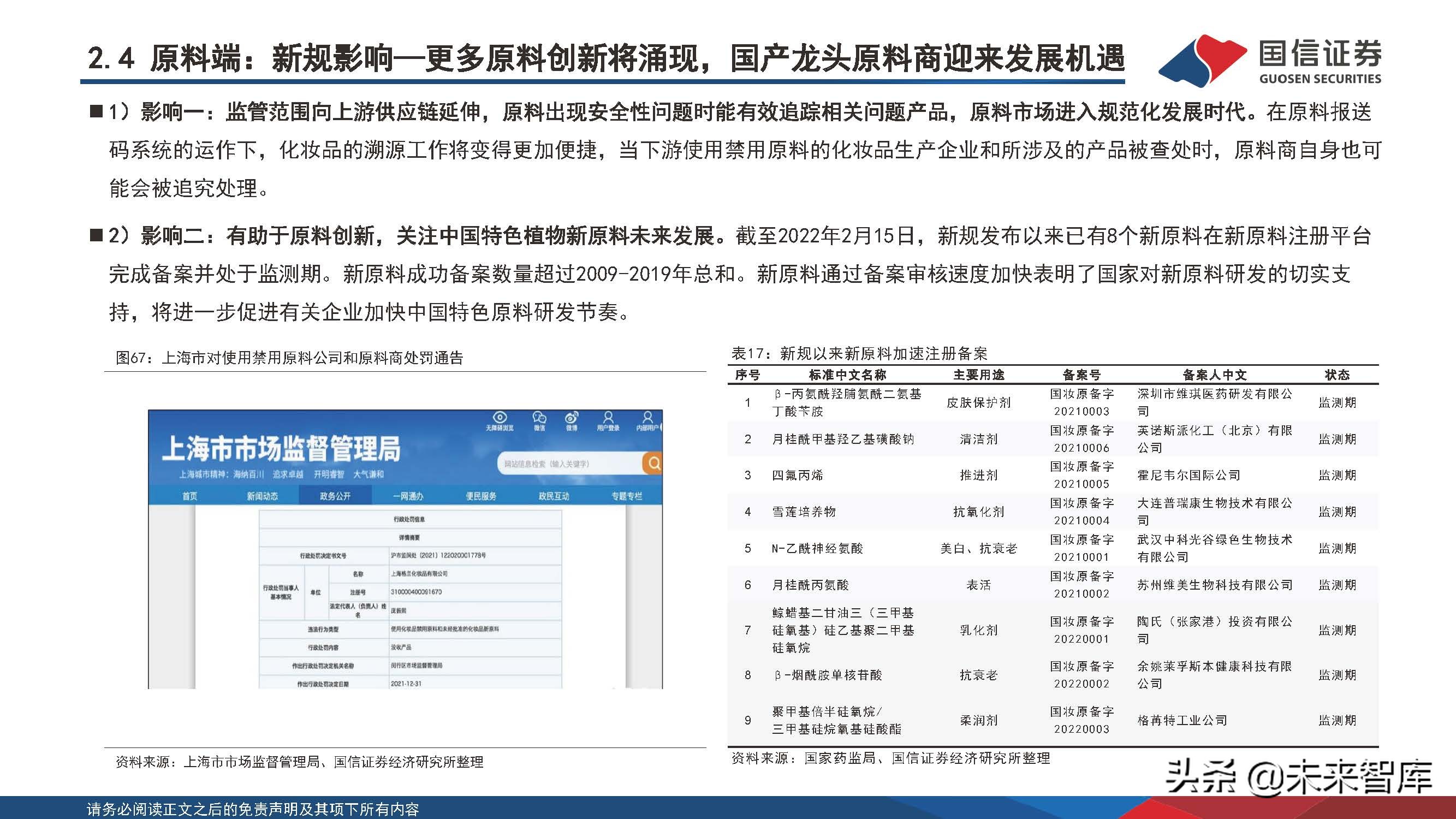Open the 首页 navigation tab
Viewport: 1456px width, 819px height.
190,496
